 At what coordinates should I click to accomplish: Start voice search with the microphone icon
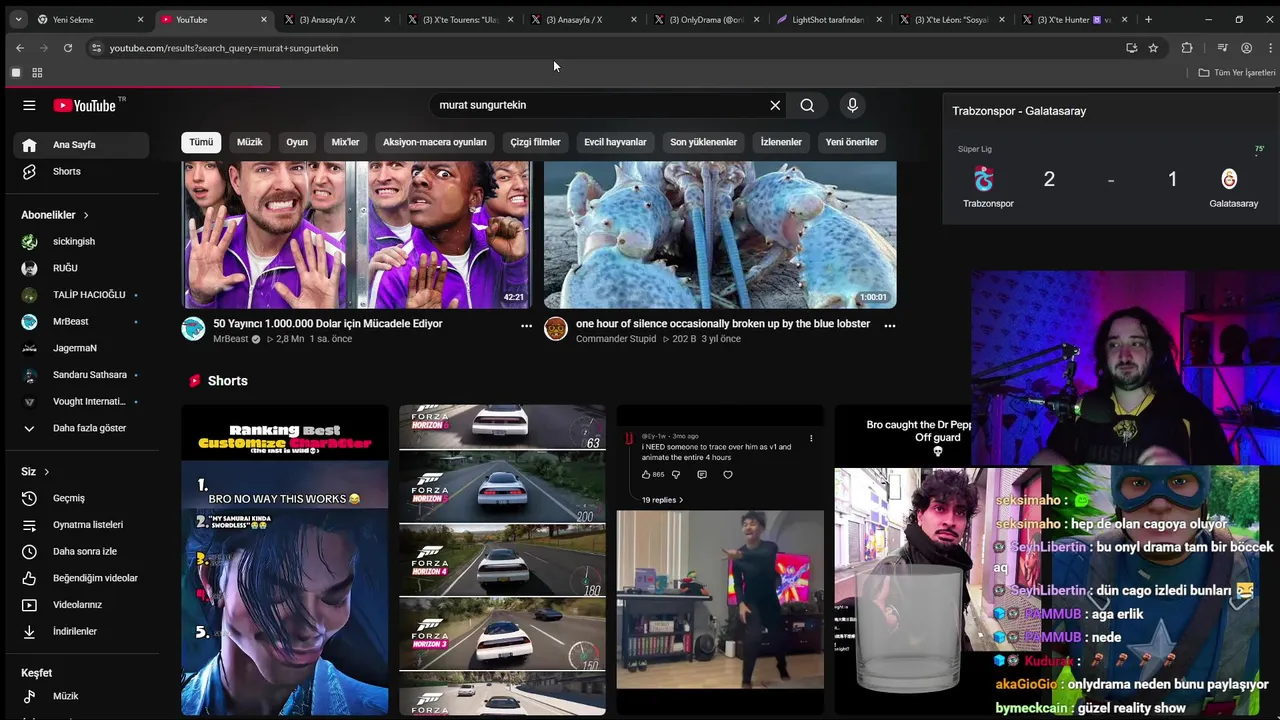coord(852,105)
